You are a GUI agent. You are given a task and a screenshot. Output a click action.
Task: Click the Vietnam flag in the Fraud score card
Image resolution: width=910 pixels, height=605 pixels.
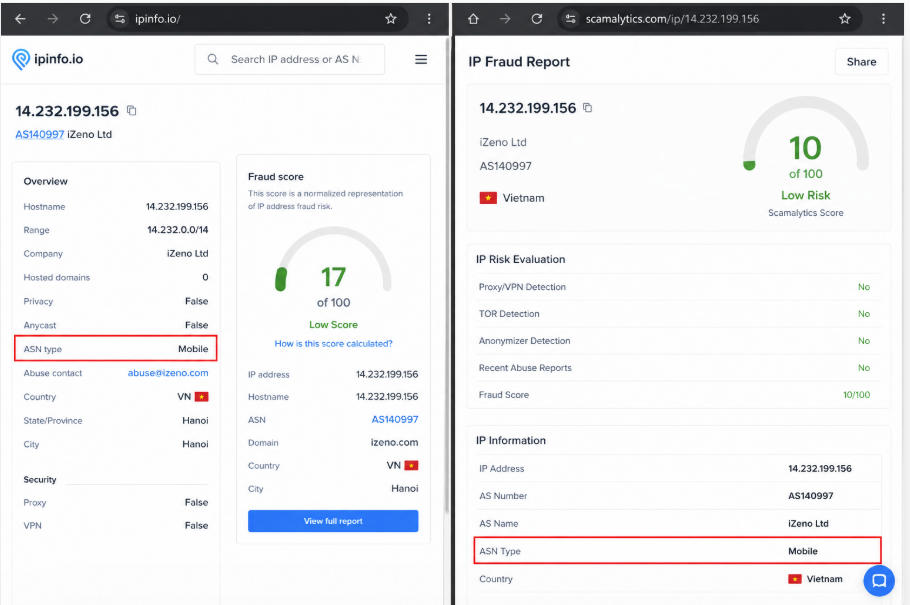(411, 466)
